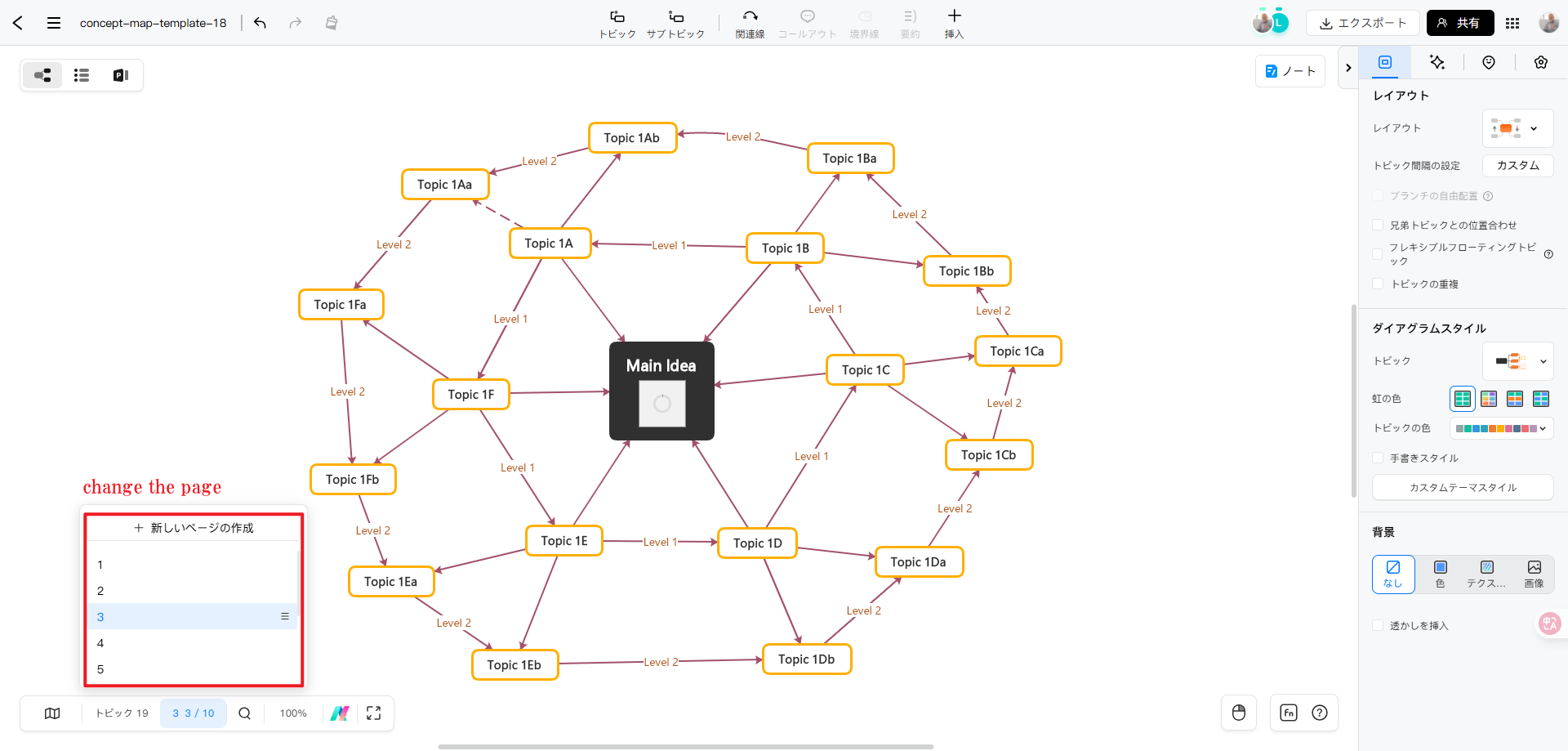Viewport: 1568px width, 751px height.
Task: Select the relationship line (関連線) tool
Action: (x=750, y=24)
